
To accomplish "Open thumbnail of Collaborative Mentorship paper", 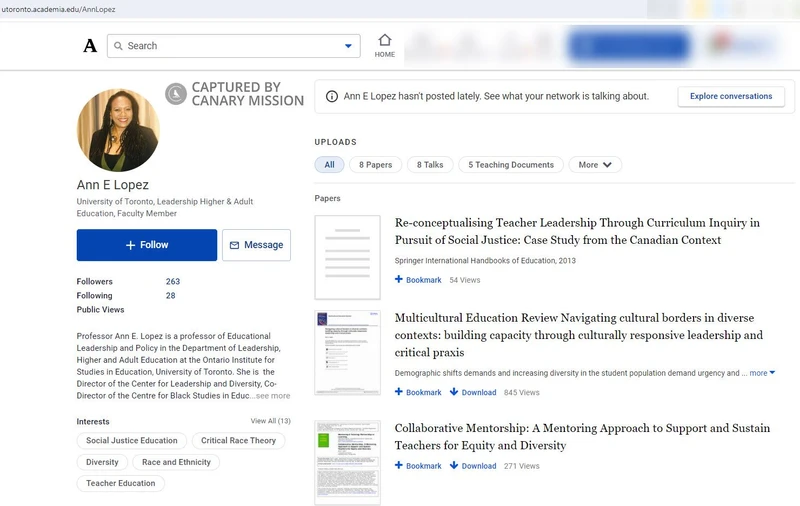I will (x=347, y=463).
